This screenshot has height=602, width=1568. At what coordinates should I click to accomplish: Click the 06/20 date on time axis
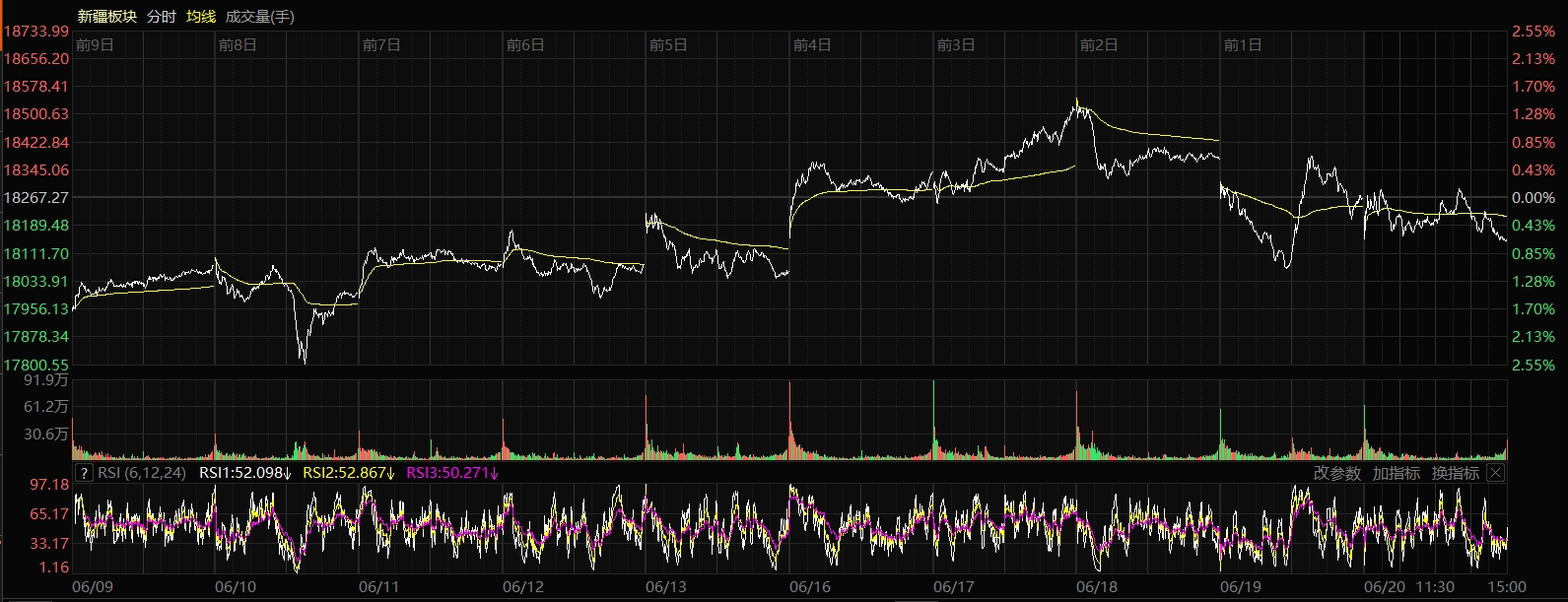click(1384, 587)
